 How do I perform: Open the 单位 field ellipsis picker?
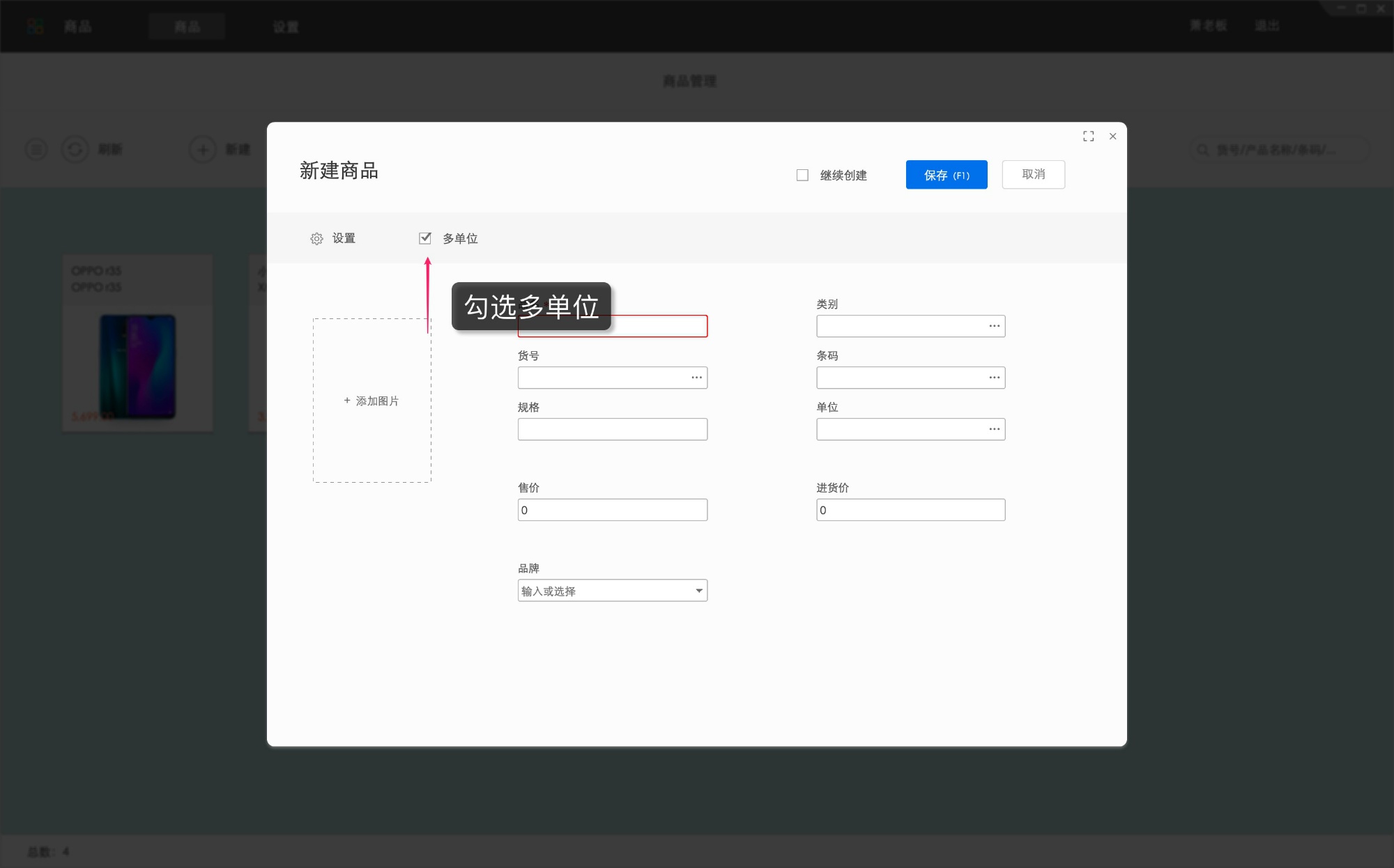coord(994,429)
